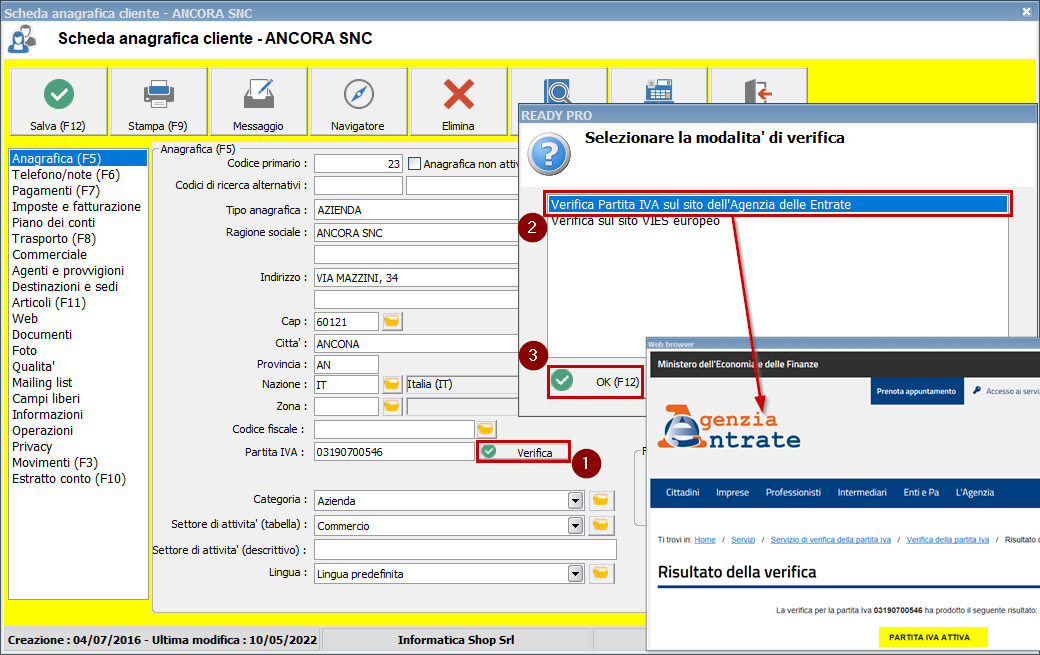Click the Home breadcrumb link

tap(705, 540)
